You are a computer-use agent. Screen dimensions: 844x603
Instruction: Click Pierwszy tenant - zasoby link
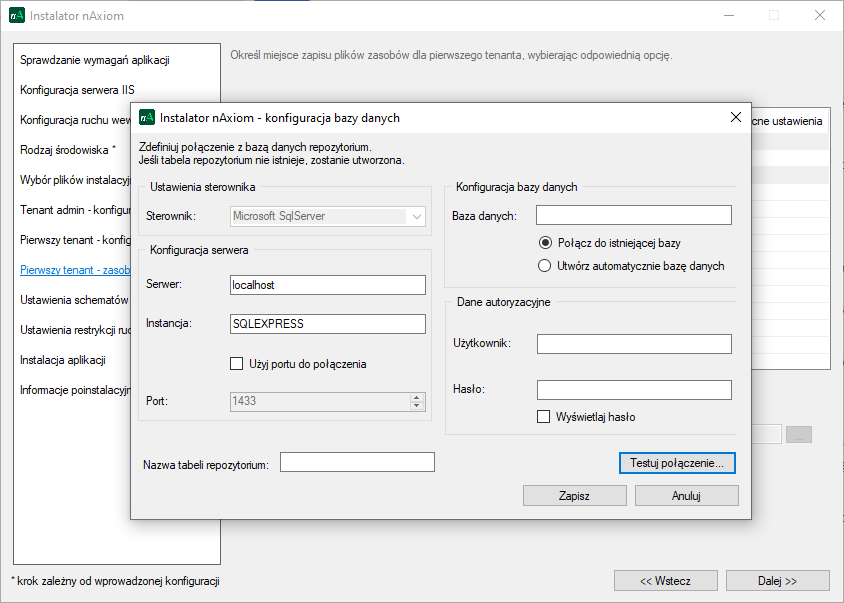click(75, 270)
